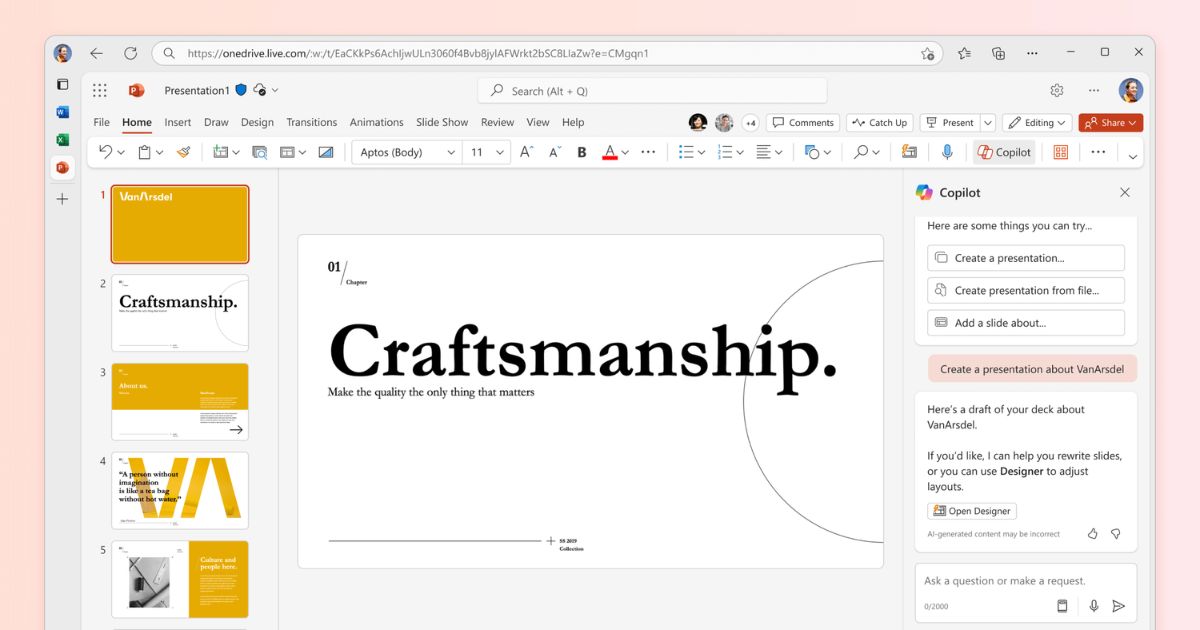
Task: Toggle the Copilot pane button in ribbon
Action: pyautogui.click(x=1005, y=152)
